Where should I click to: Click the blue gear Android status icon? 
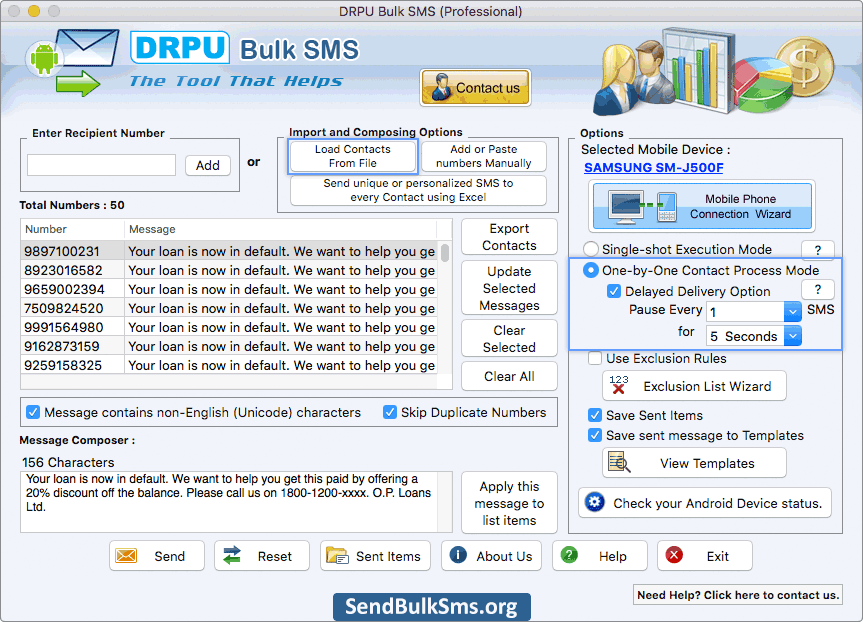(594, 502)
